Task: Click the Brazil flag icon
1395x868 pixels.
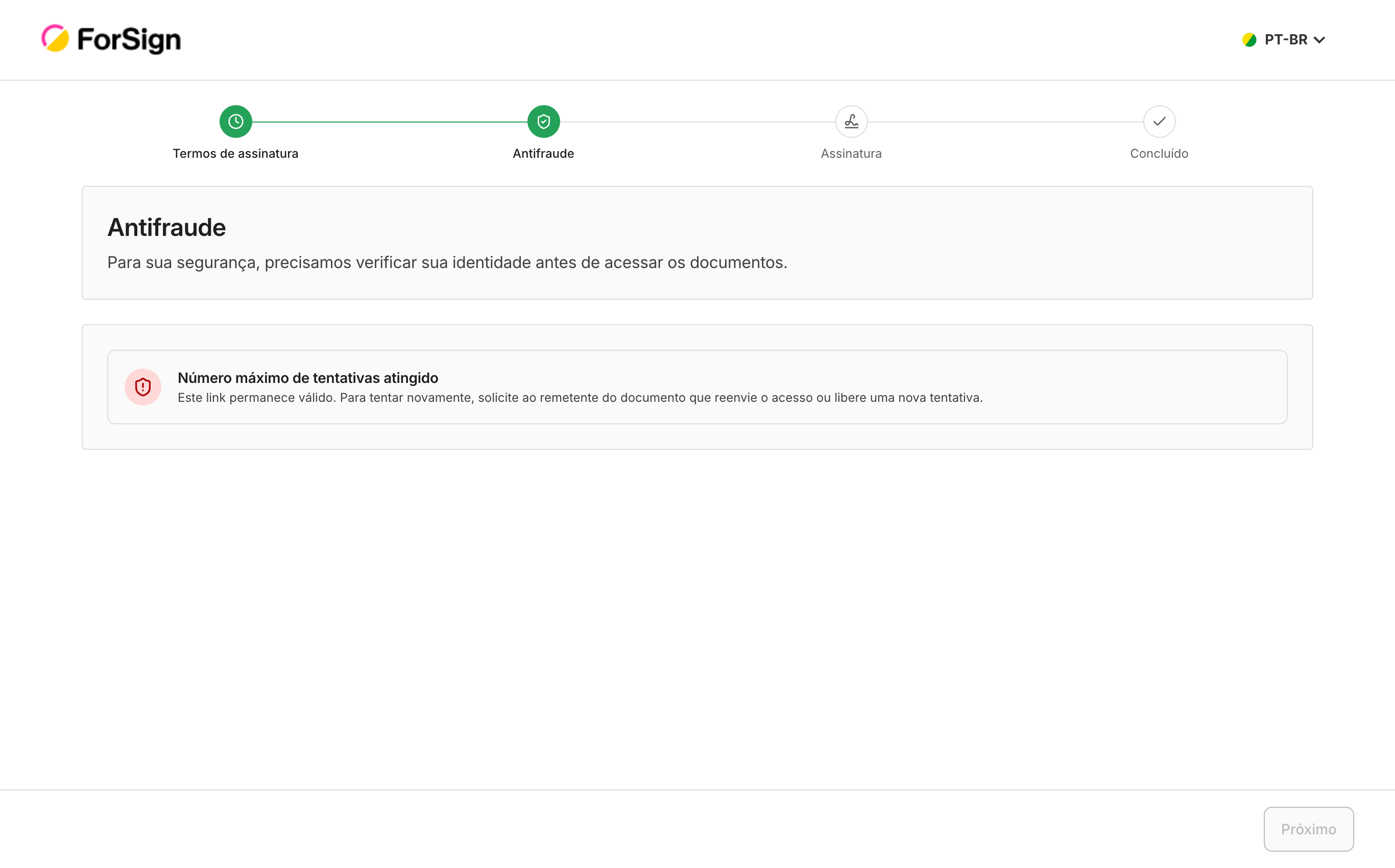Action: [x=1249, y=40]
